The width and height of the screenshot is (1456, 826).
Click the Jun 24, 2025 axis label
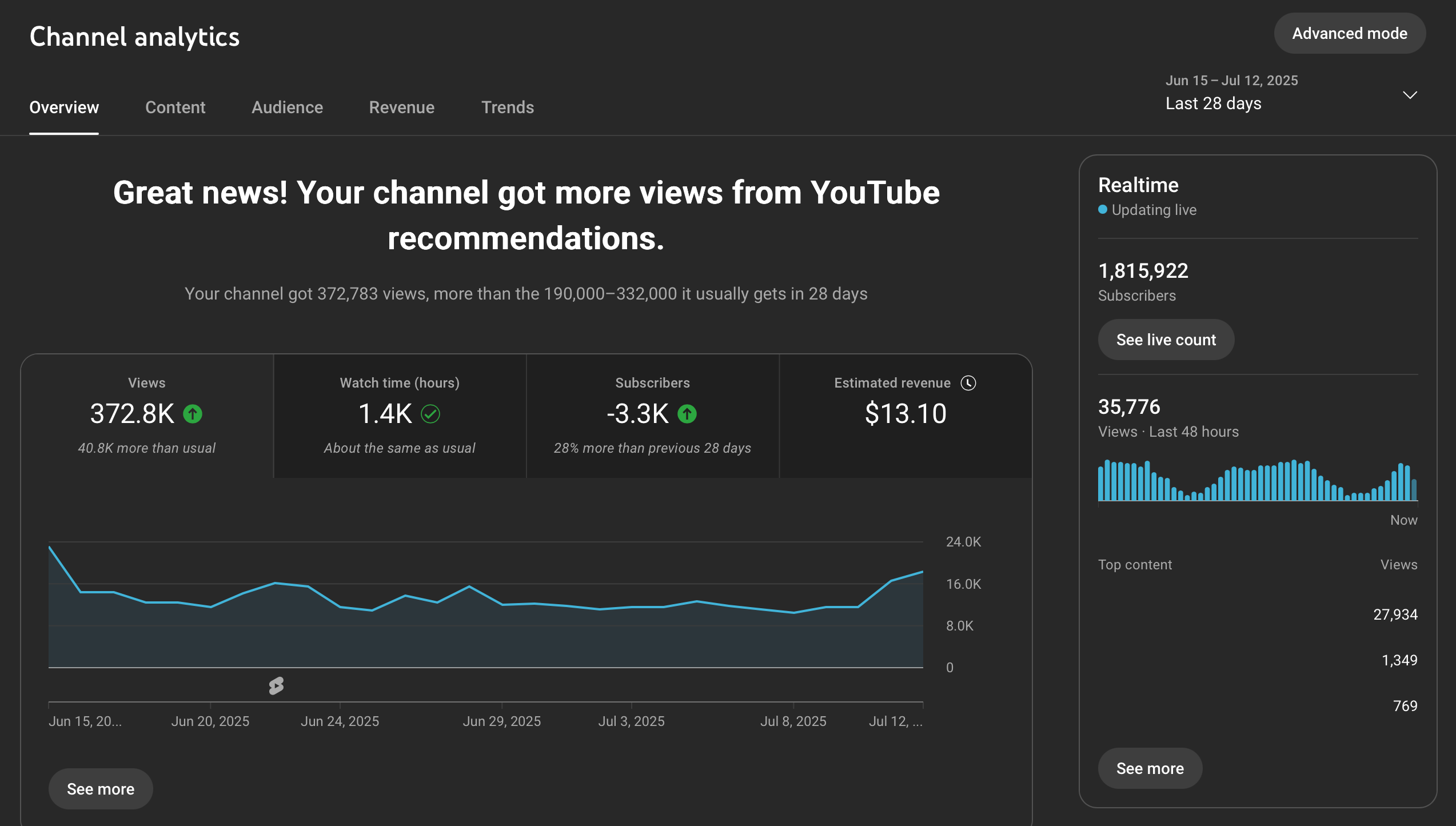(340, 721)
